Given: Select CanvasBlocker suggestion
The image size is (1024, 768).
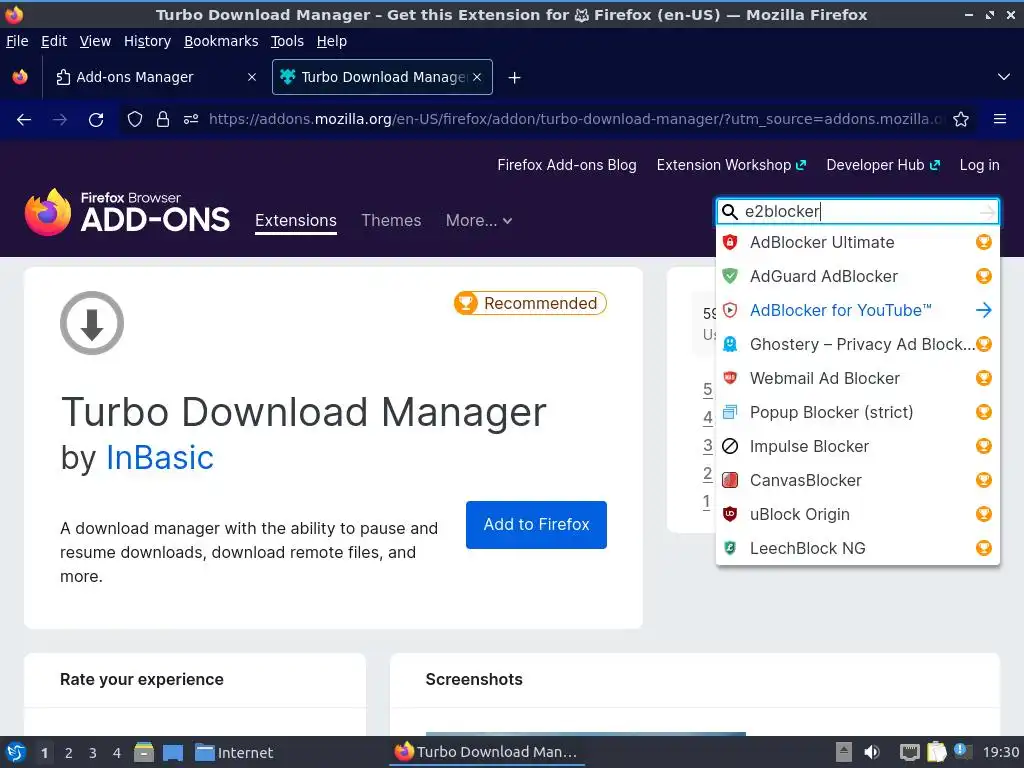Looking at the screenshot, I should pyautogui.click(x=857, y=480).
